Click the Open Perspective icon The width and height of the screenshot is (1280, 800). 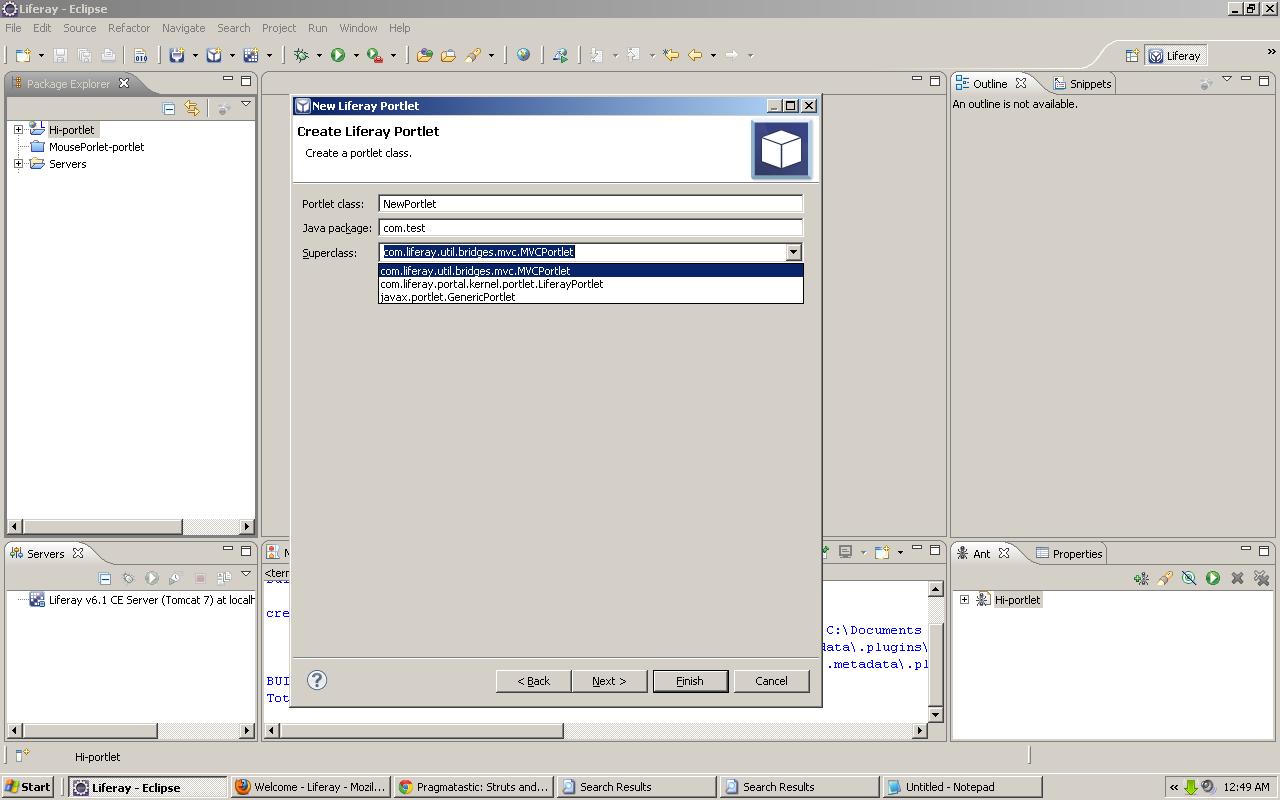point(1132,56)
